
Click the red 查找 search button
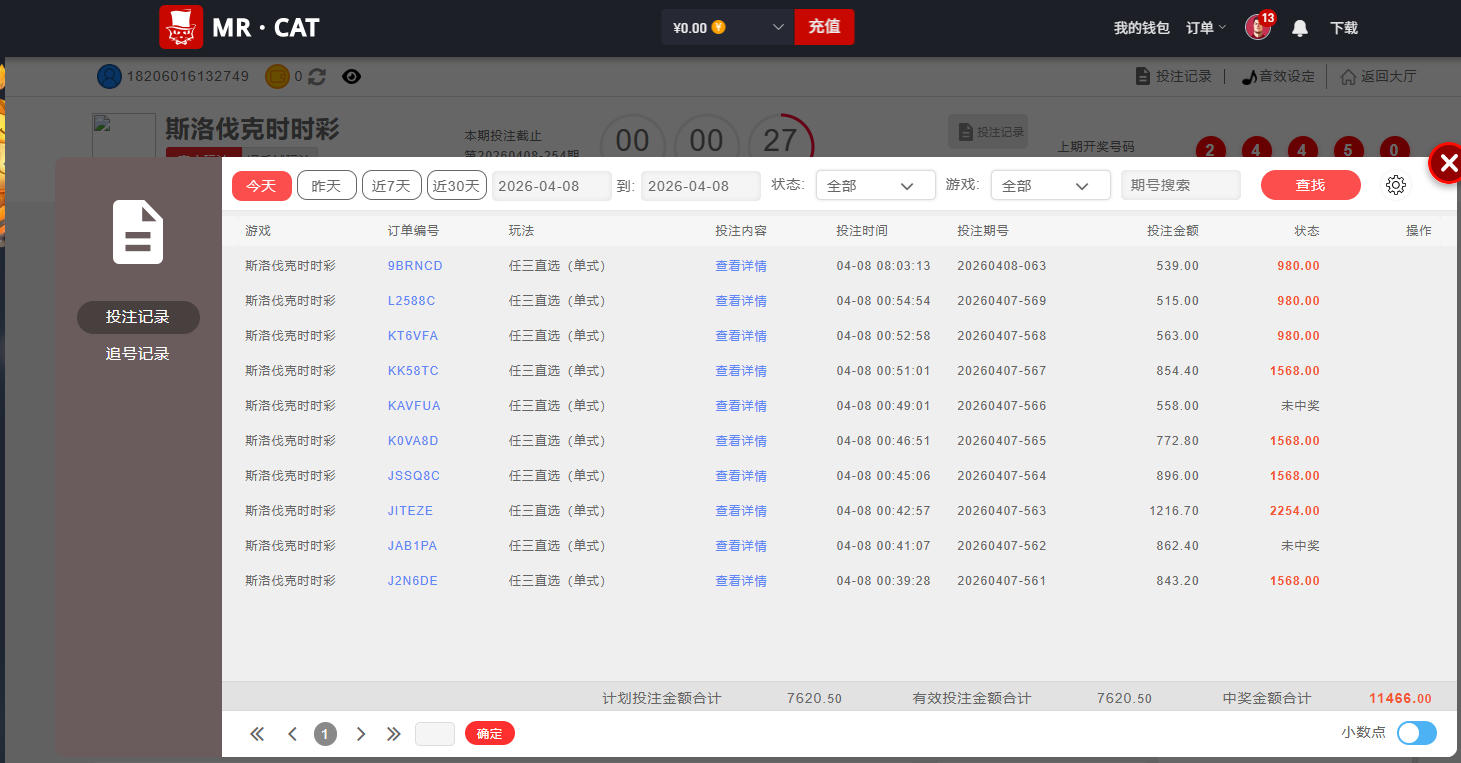[x=1310, y=185]
